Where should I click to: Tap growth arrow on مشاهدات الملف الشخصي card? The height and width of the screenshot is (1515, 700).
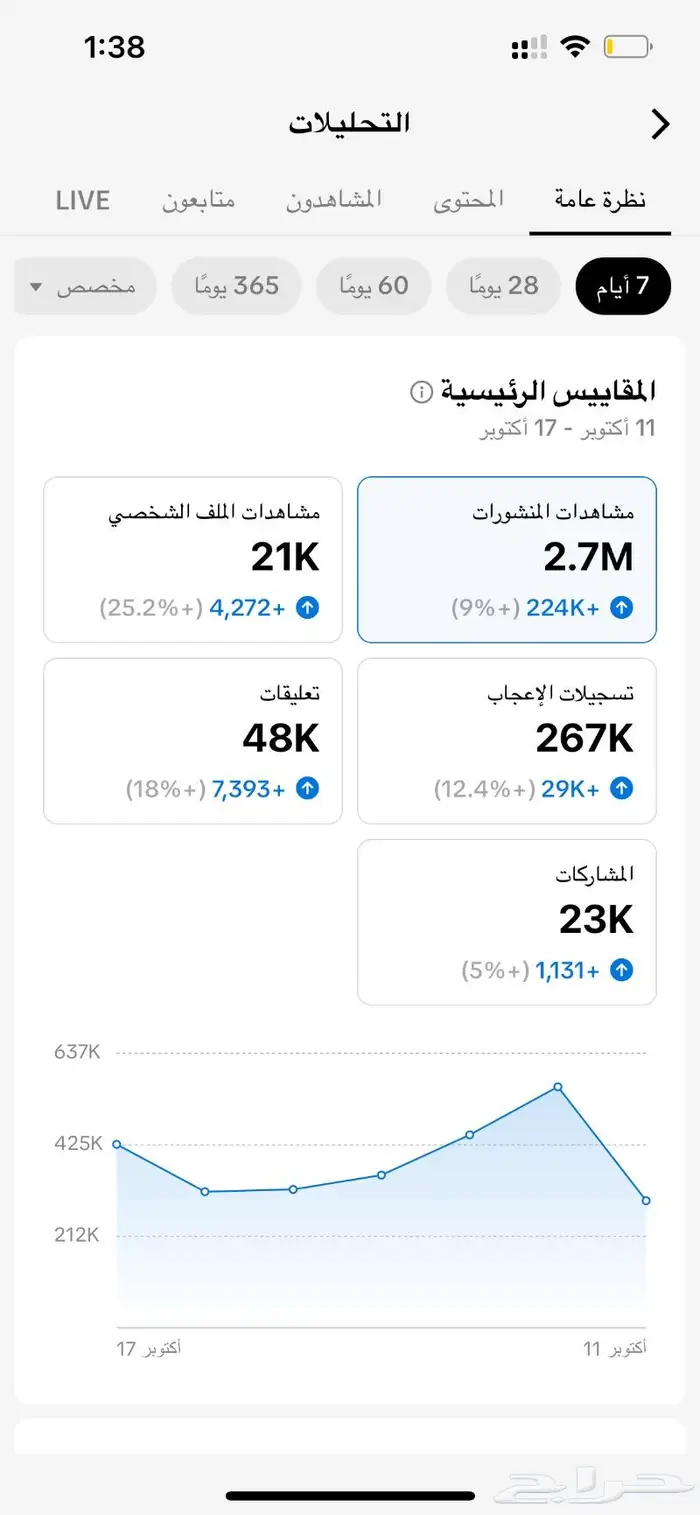pos(308,607)
